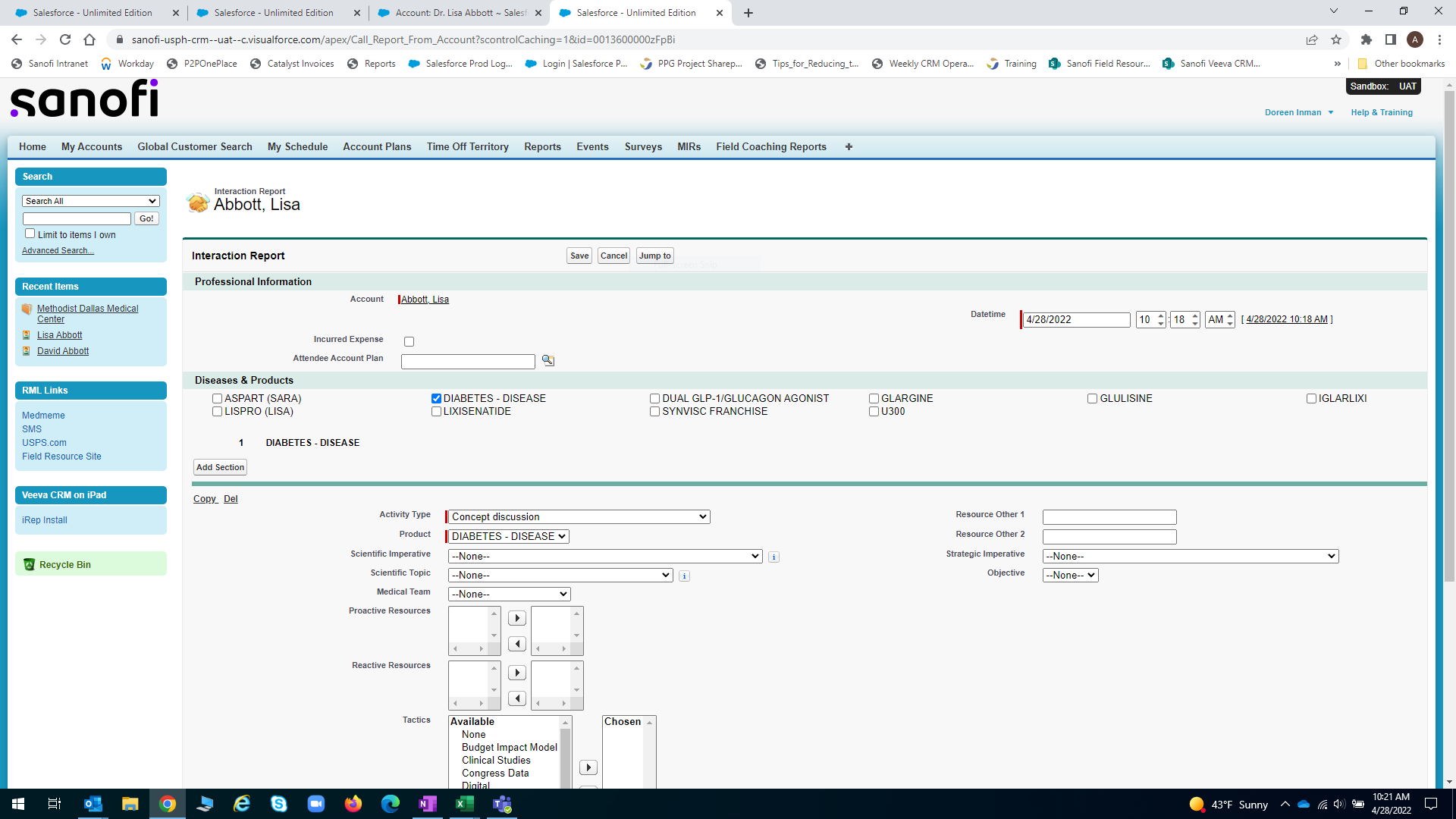Open Firefox from taskbar

(353, 804)
